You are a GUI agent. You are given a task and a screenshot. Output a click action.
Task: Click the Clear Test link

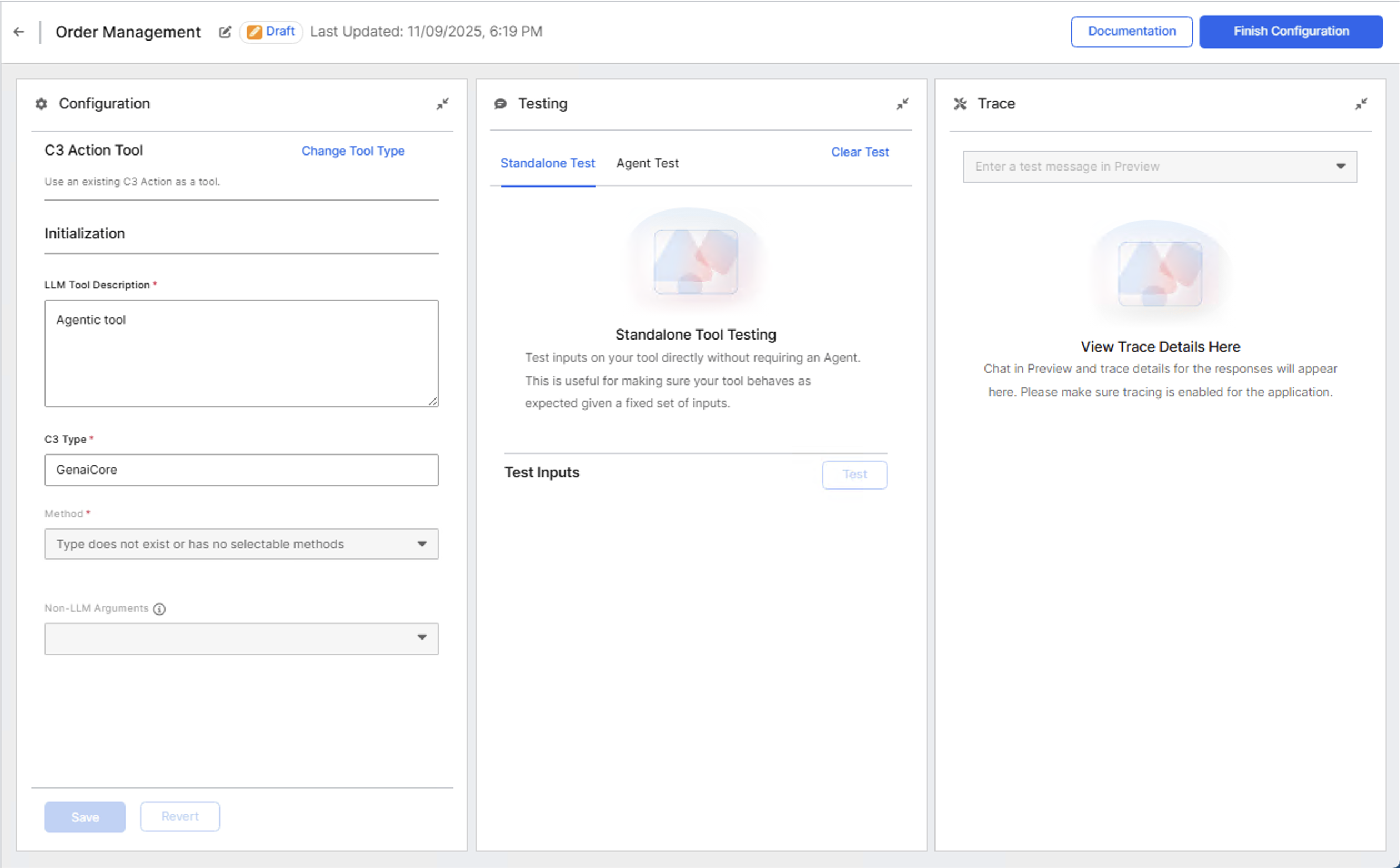tap(859, 152)
